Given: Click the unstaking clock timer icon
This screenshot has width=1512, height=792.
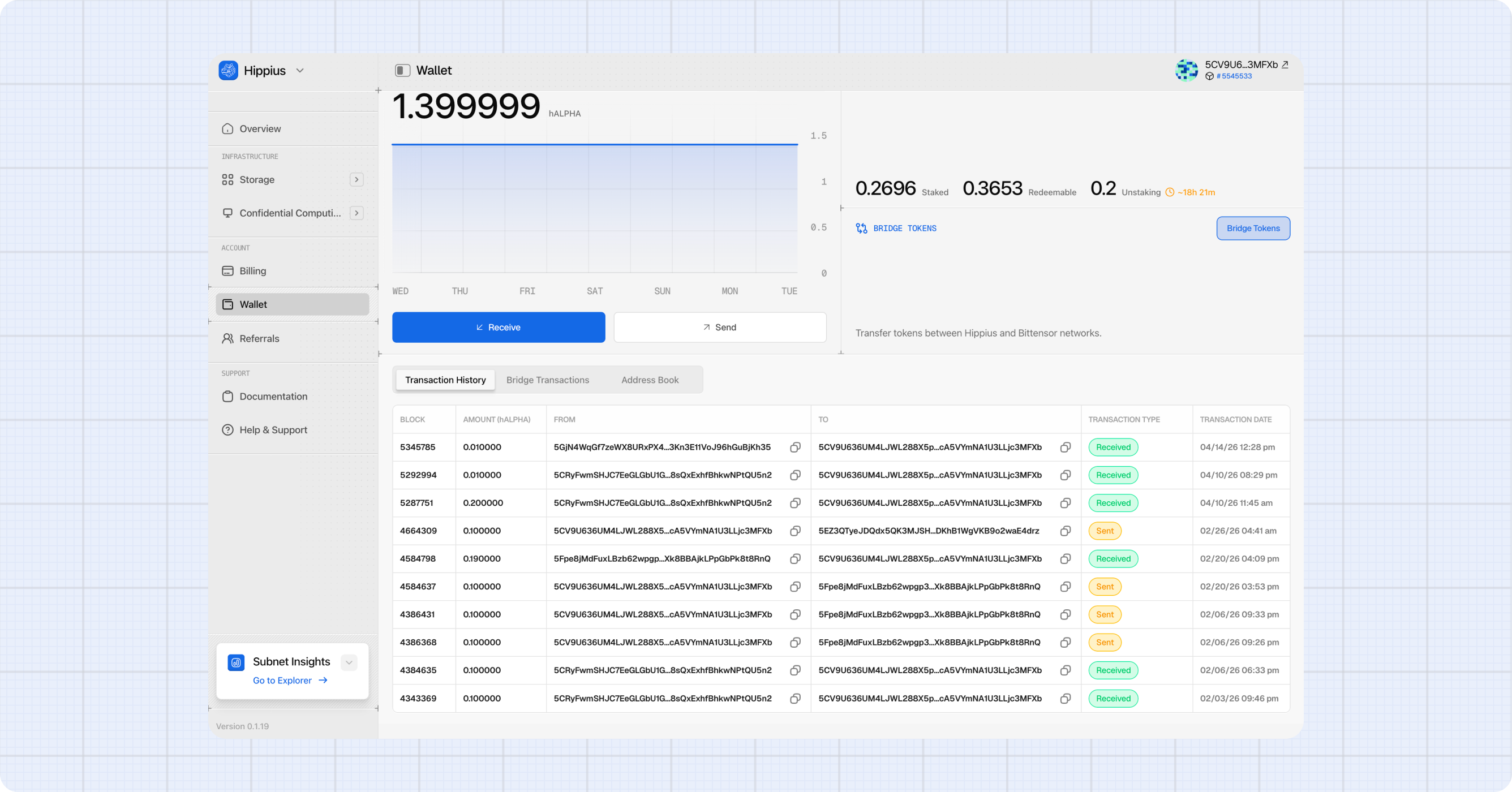Looking at the screenshot, I should 1170,192.
